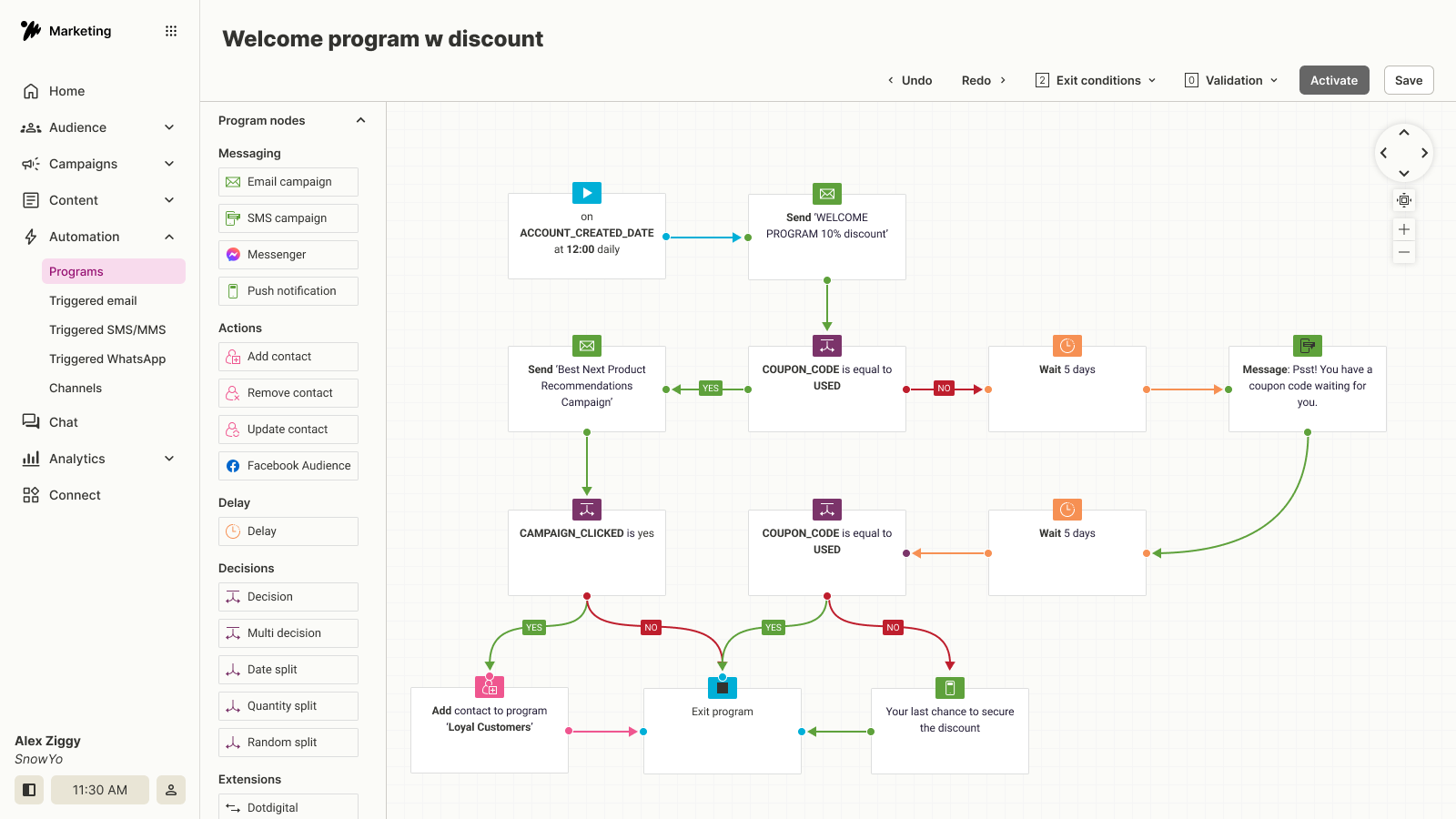Collapse the Program nodes panel
1456x819 pixels.
click(360, 120)
